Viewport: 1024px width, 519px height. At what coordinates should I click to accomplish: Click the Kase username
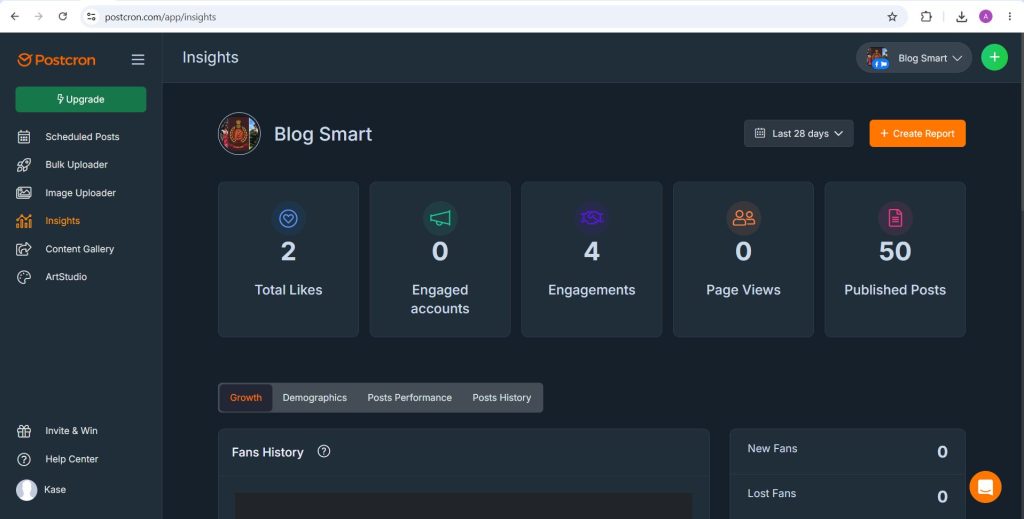click(55, 490)
